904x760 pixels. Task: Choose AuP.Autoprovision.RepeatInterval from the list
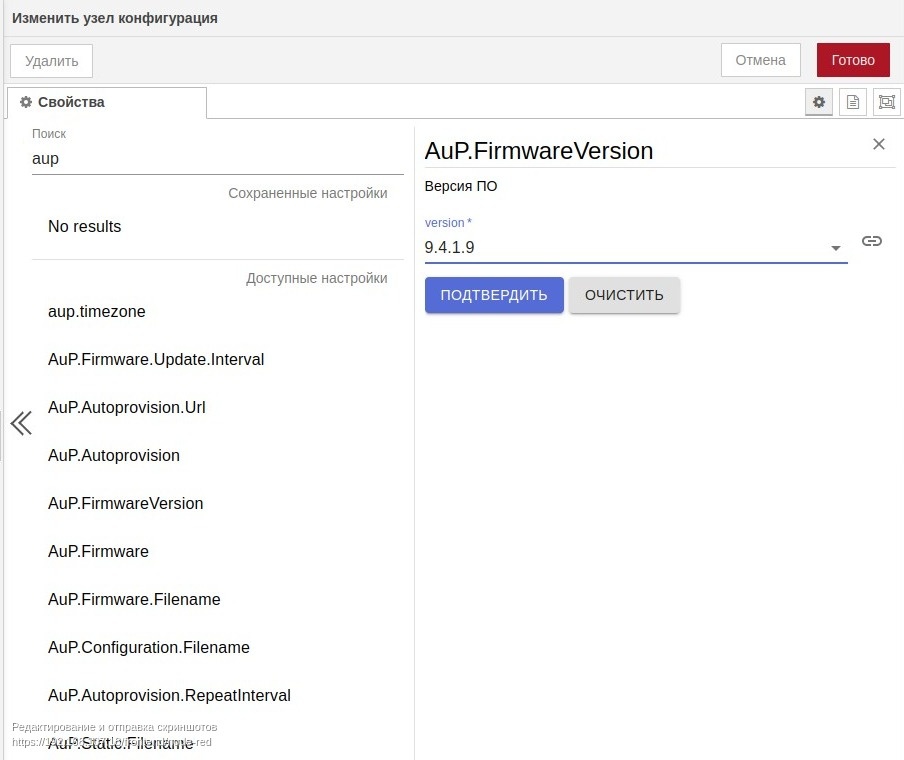click(169, 695)
